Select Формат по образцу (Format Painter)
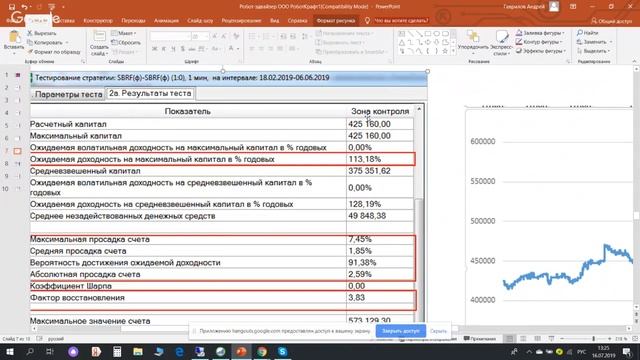The width and height of the screenshot is (640, 360). (x=54, y=52)
